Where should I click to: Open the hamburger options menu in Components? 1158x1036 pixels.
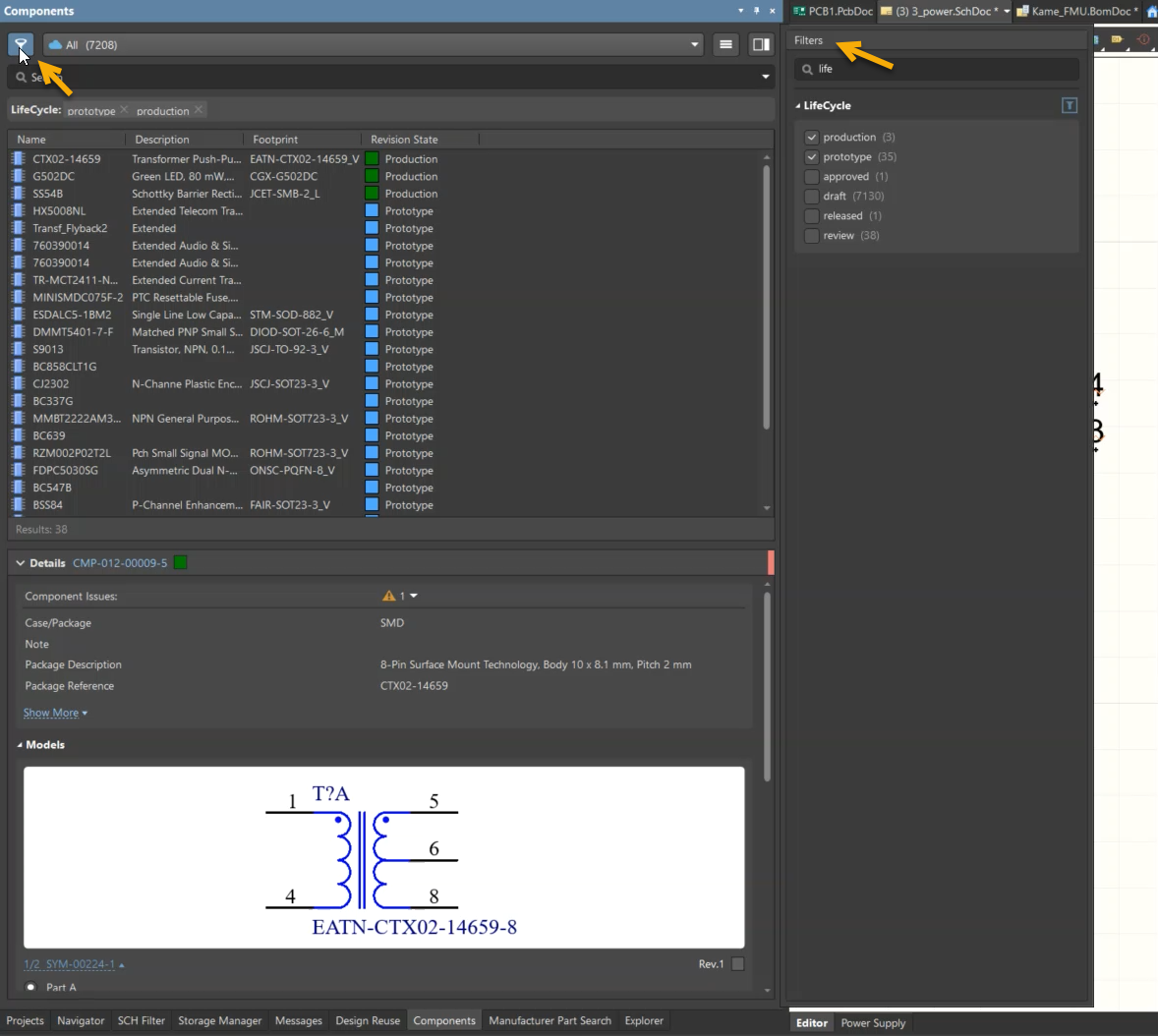coord(725,44)
